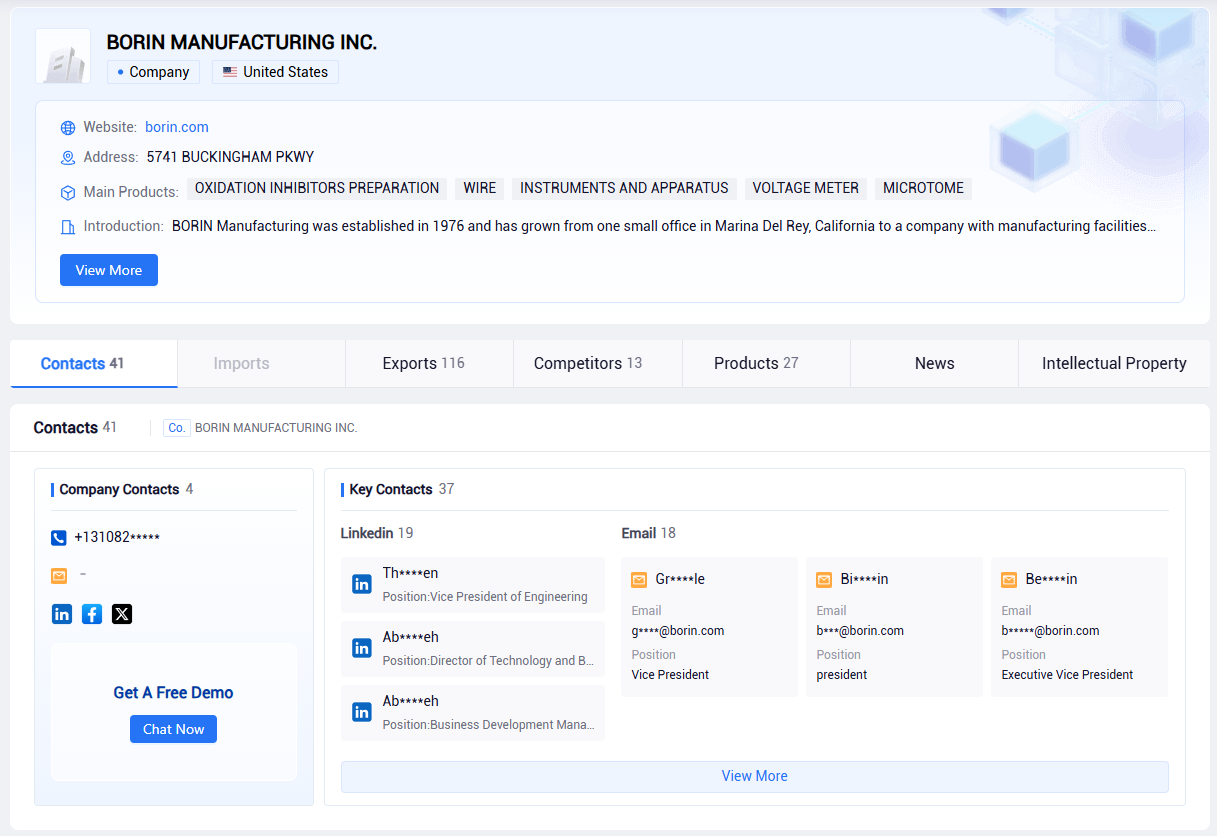Click Position: Vice President of Engineering text
Screen dimensions: 1217x836
click(x=485, y=597)
